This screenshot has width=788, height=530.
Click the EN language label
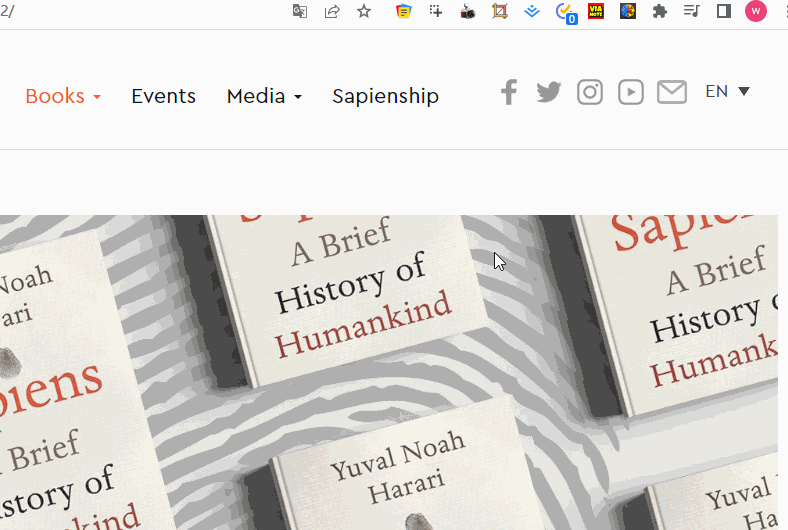point(716,91)
